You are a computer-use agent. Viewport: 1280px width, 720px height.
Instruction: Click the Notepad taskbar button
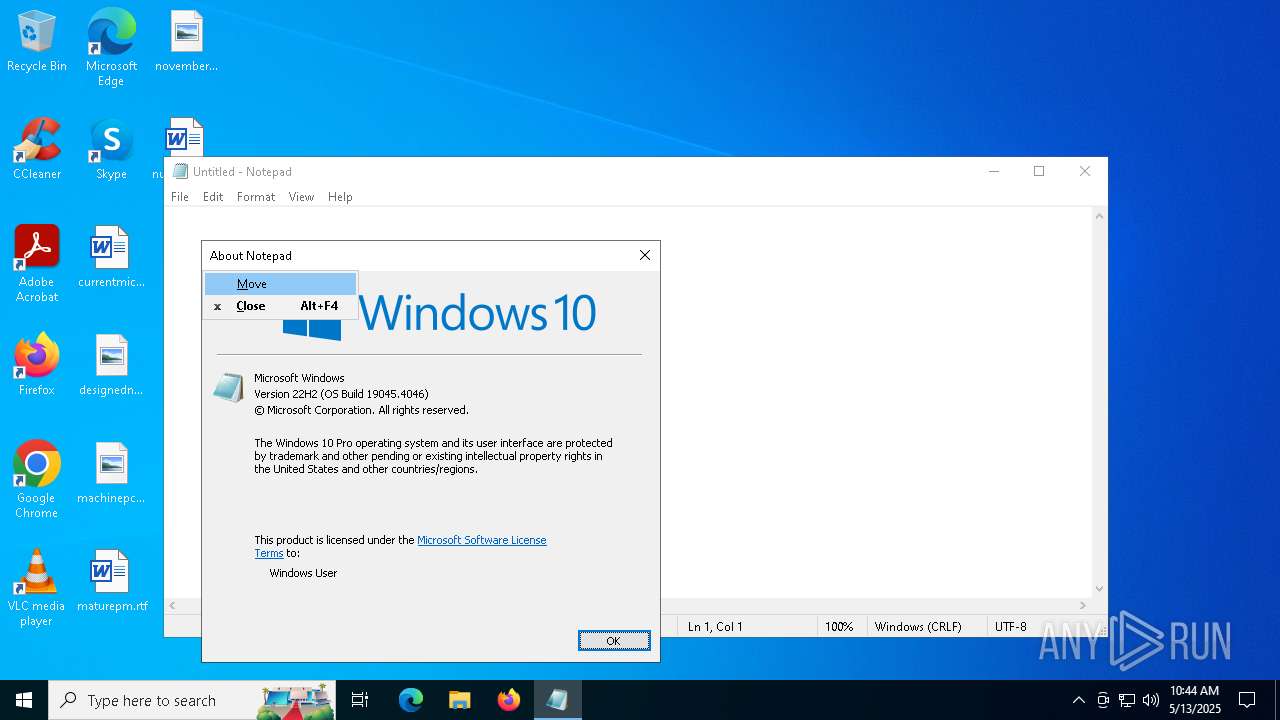tap(557, 700)
